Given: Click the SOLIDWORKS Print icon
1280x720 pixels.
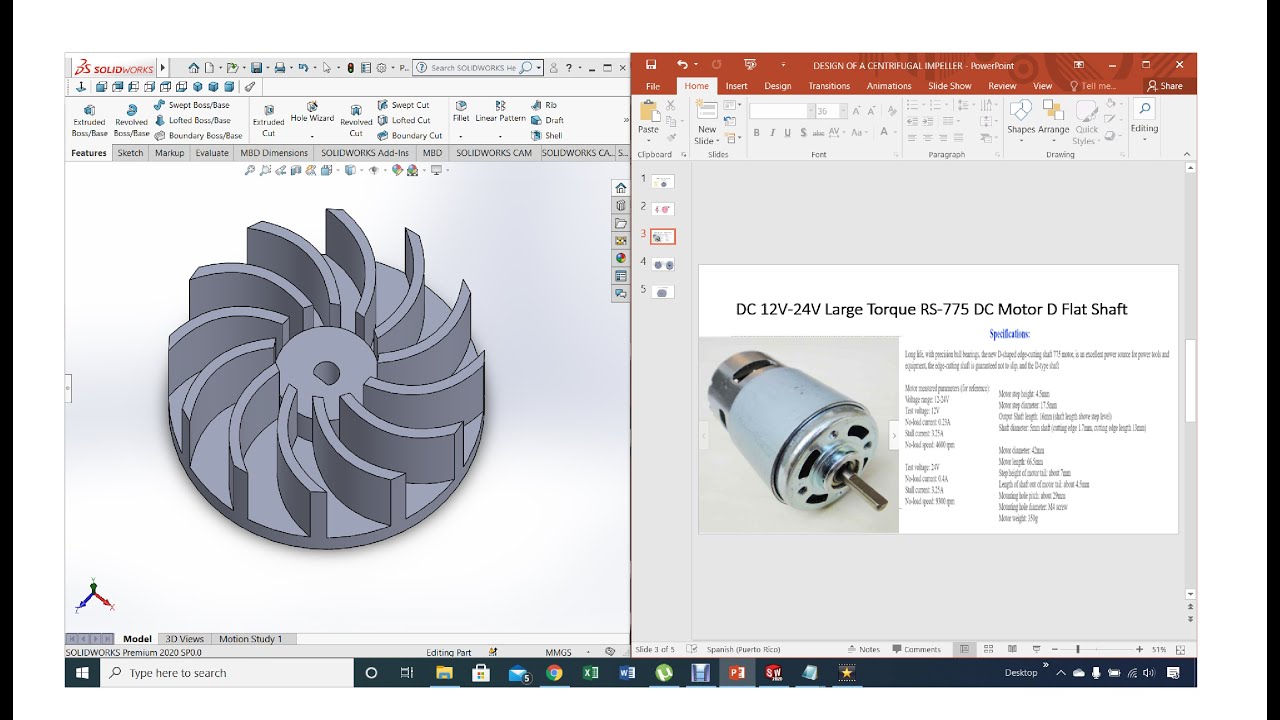Looking at the screenshot, I should [279, 68].
